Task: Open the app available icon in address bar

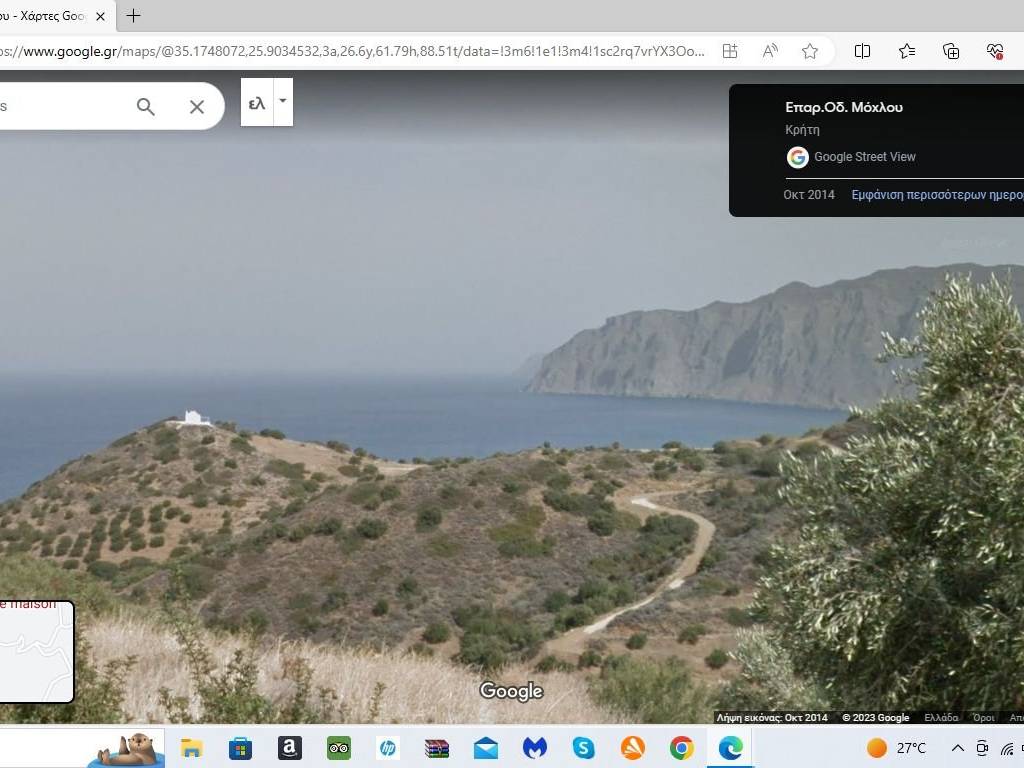Action: (x=730, y=51)
